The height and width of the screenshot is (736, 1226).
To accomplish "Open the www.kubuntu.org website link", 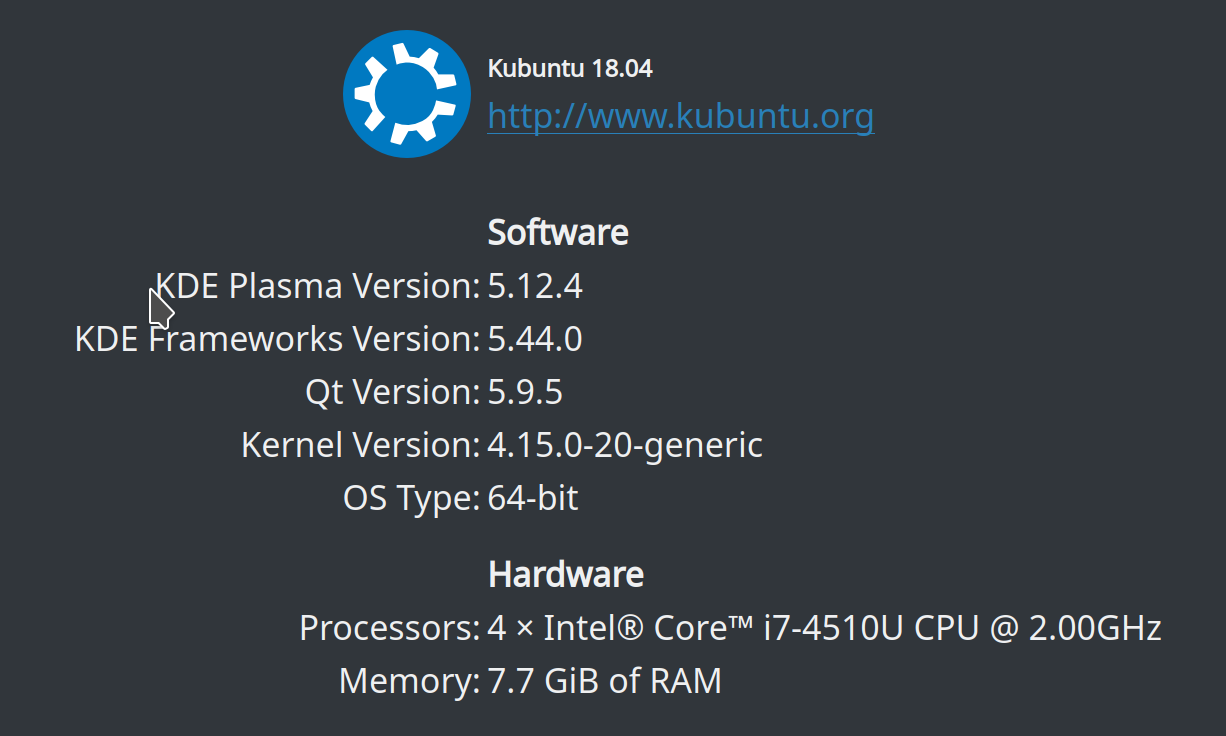I will [679, 116].
